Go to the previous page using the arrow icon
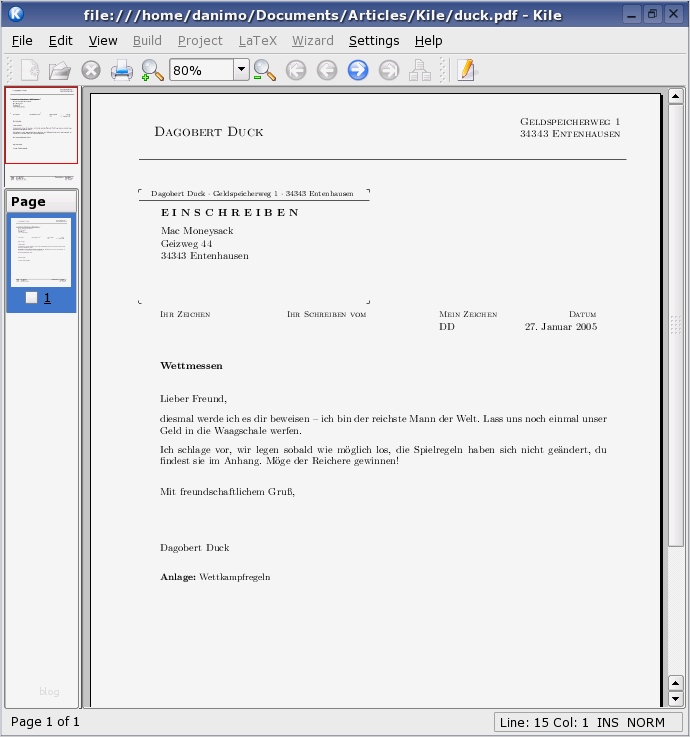 [x=327, y=71]
